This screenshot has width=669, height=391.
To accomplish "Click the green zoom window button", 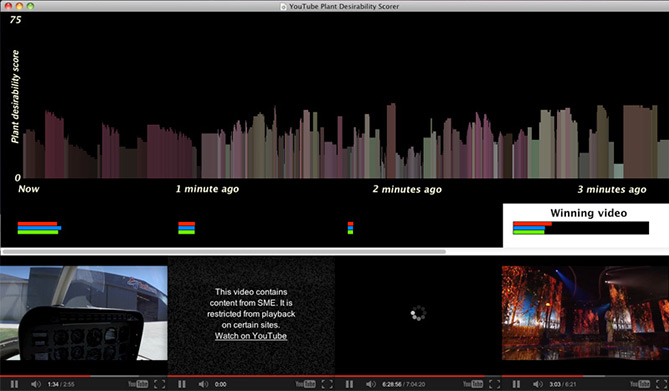I will click(x=30, y=6).
